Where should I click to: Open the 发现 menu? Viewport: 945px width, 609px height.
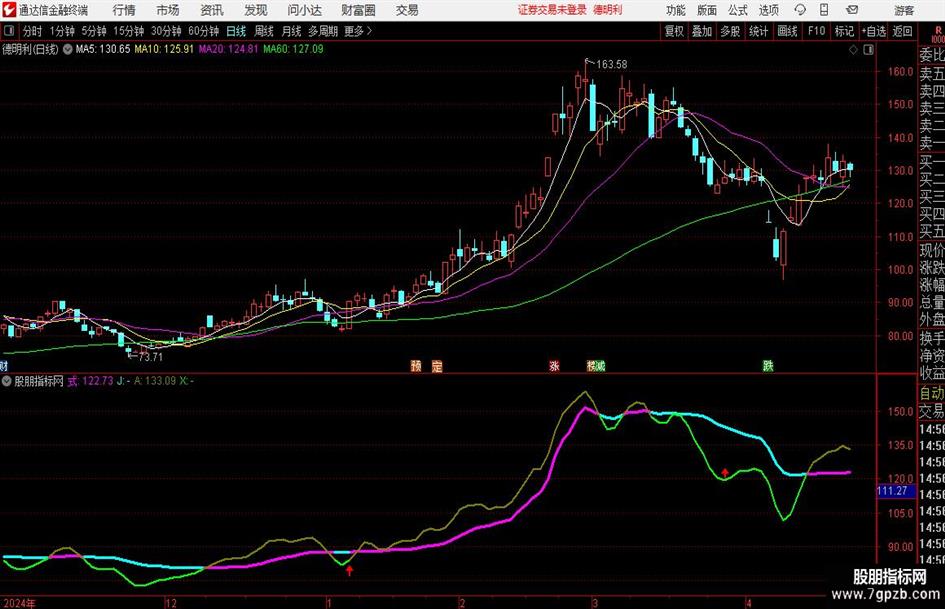pos(256,10)
